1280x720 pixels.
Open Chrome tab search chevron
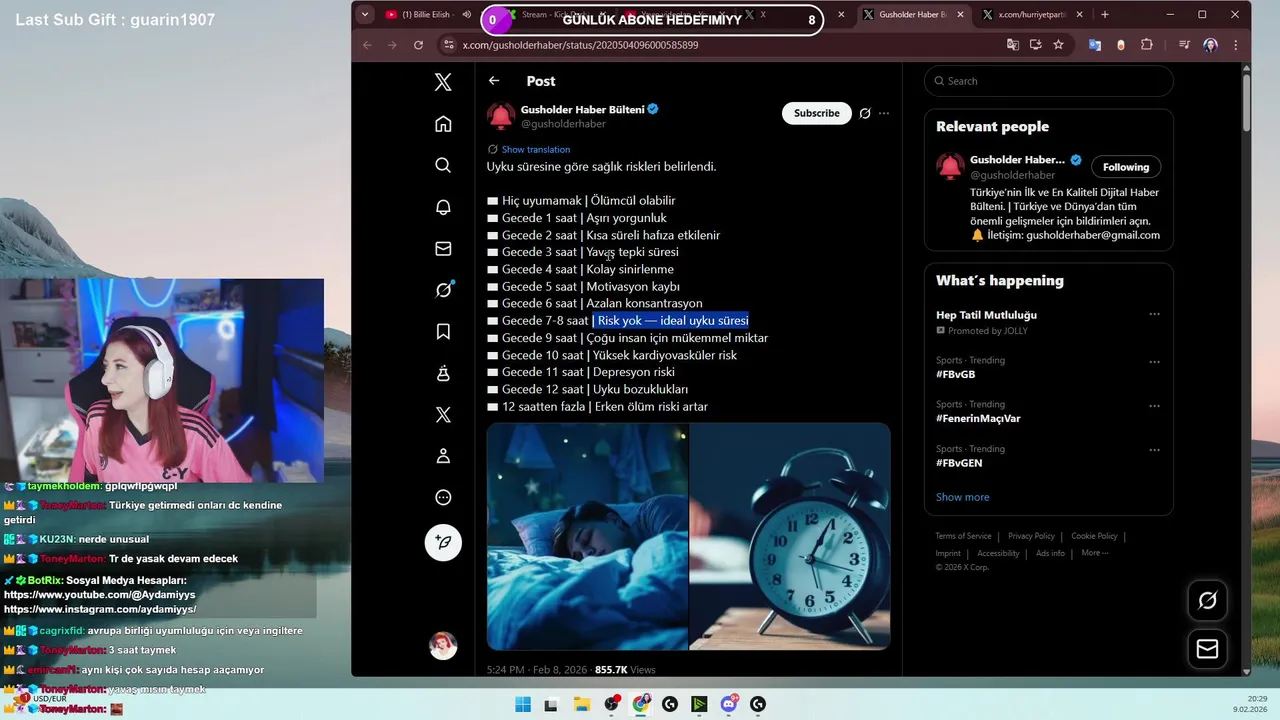pyautogui.click(x=365, y=14)
